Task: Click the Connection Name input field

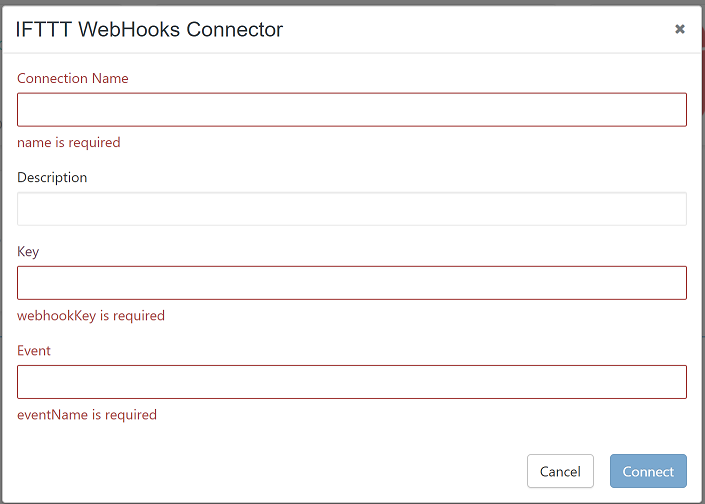Action: pos(352,110)
